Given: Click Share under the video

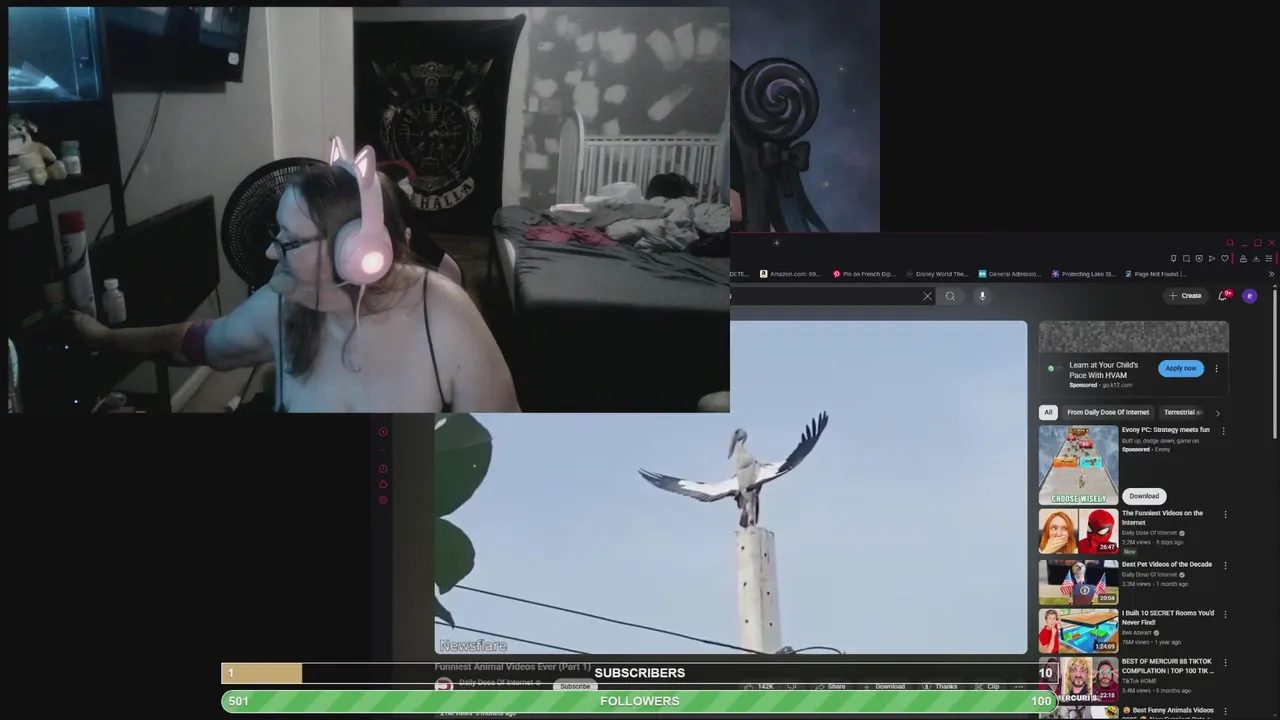Looking at the screenshot, I should [831, 686].
